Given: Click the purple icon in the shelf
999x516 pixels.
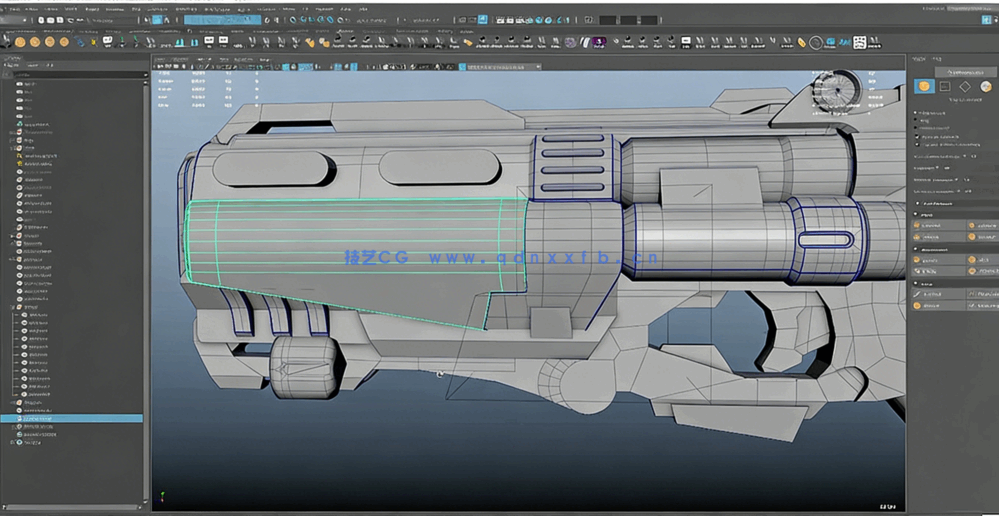Looking at the screenshot, I should [x=598, y=42].
